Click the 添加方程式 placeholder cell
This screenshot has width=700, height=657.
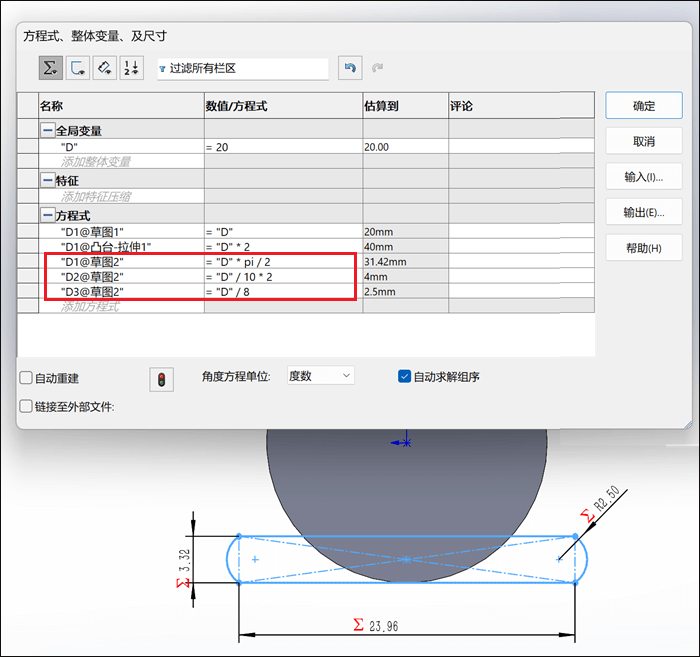[121, 306]
